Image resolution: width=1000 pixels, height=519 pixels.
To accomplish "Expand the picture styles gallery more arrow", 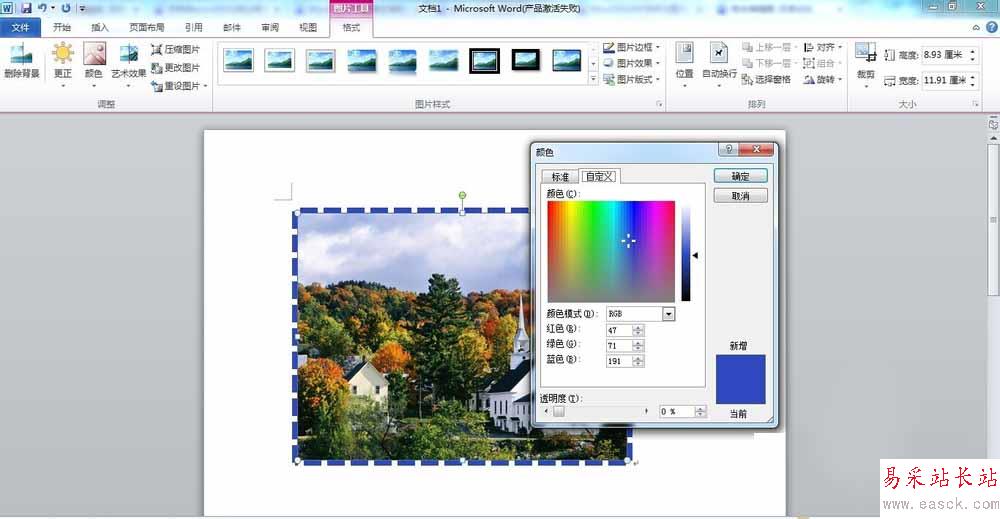I will point(593,79).
